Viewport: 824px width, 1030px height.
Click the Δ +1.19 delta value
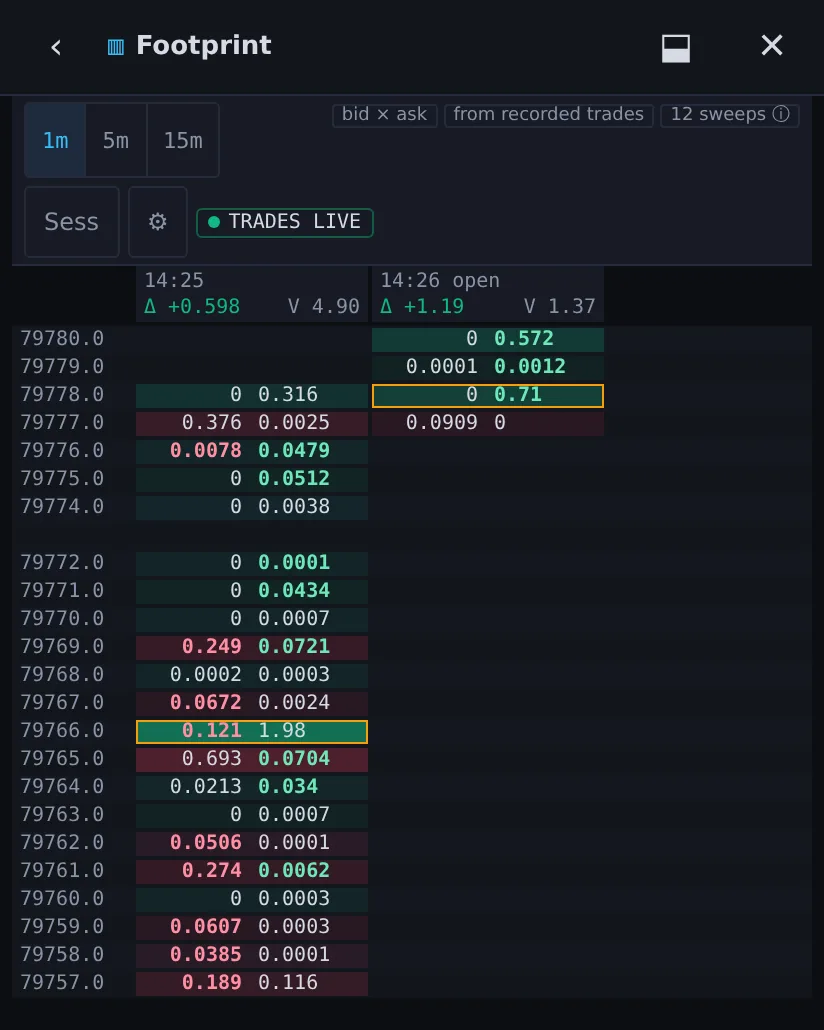[422, 307]
